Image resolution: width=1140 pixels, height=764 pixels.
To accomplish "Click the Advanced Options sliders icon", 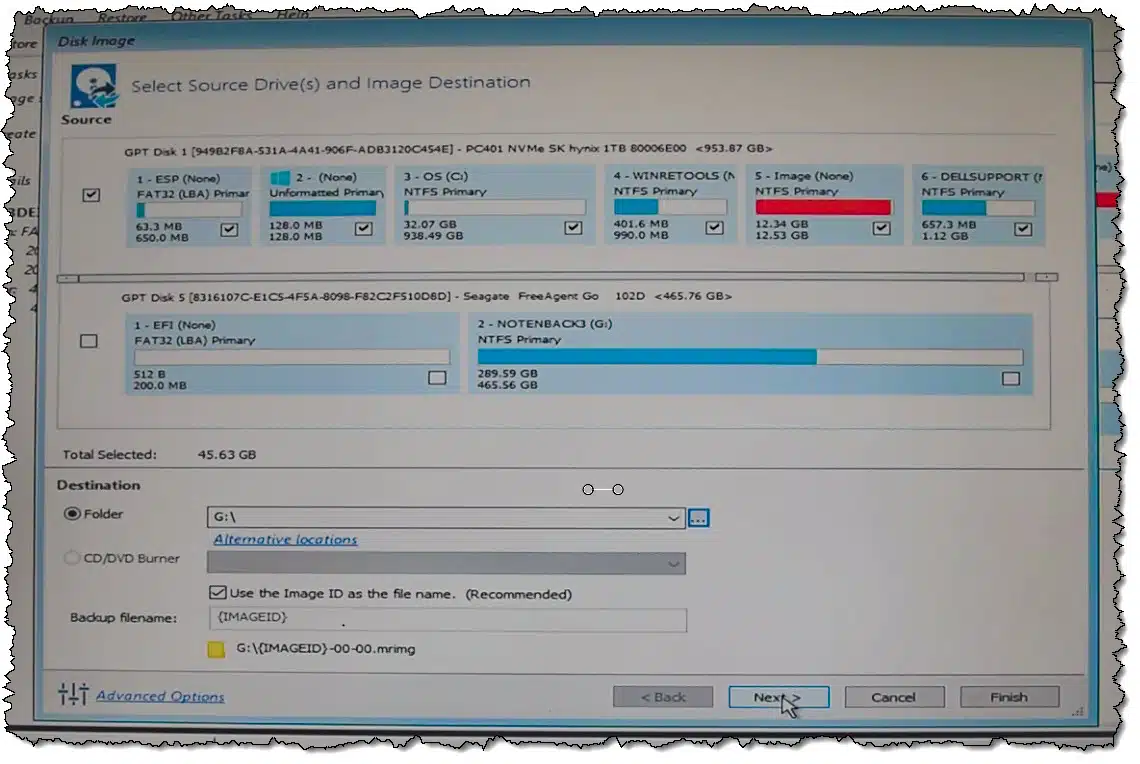I will point(73,694).
